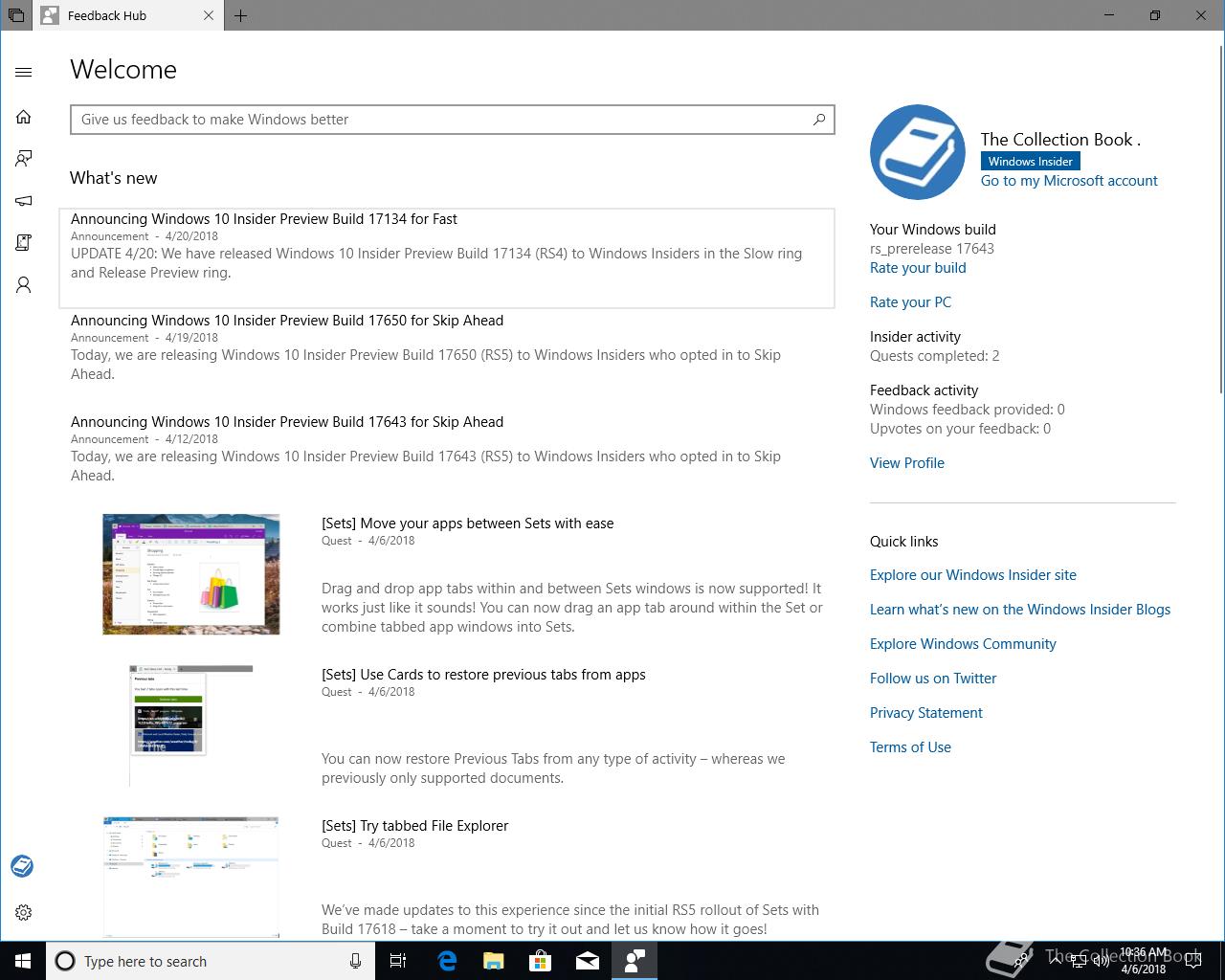Click Feedback Hub icon in the taskbar
The height and width of the screenshot is (980, 1225).
coord(635,961)
